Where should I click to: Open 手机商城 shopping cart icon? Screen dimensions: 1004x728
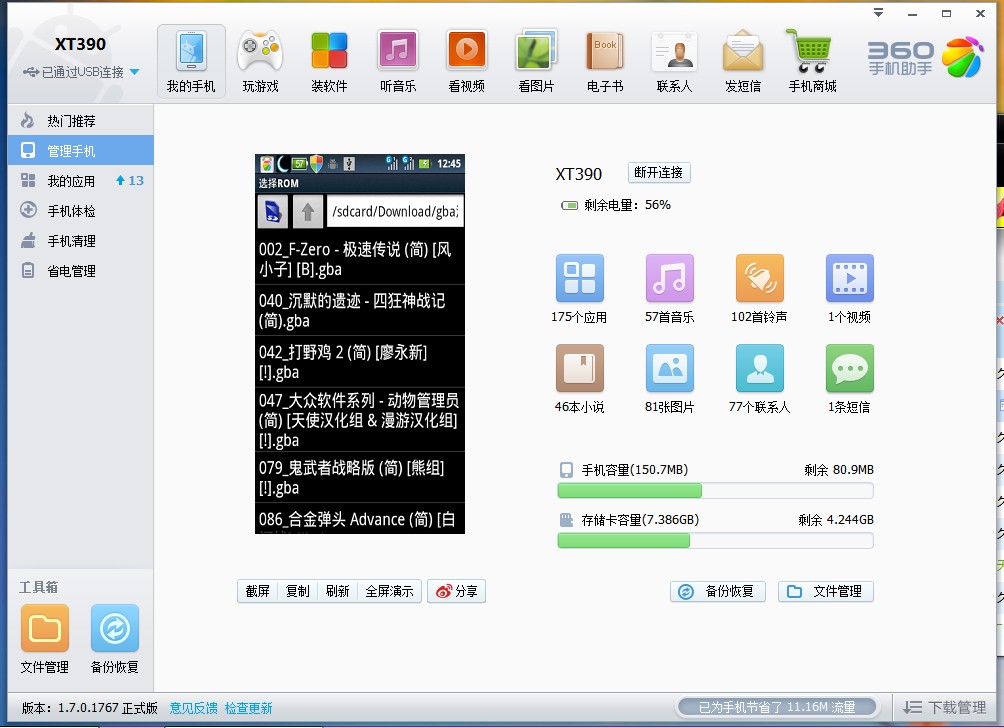pos(813,61)
